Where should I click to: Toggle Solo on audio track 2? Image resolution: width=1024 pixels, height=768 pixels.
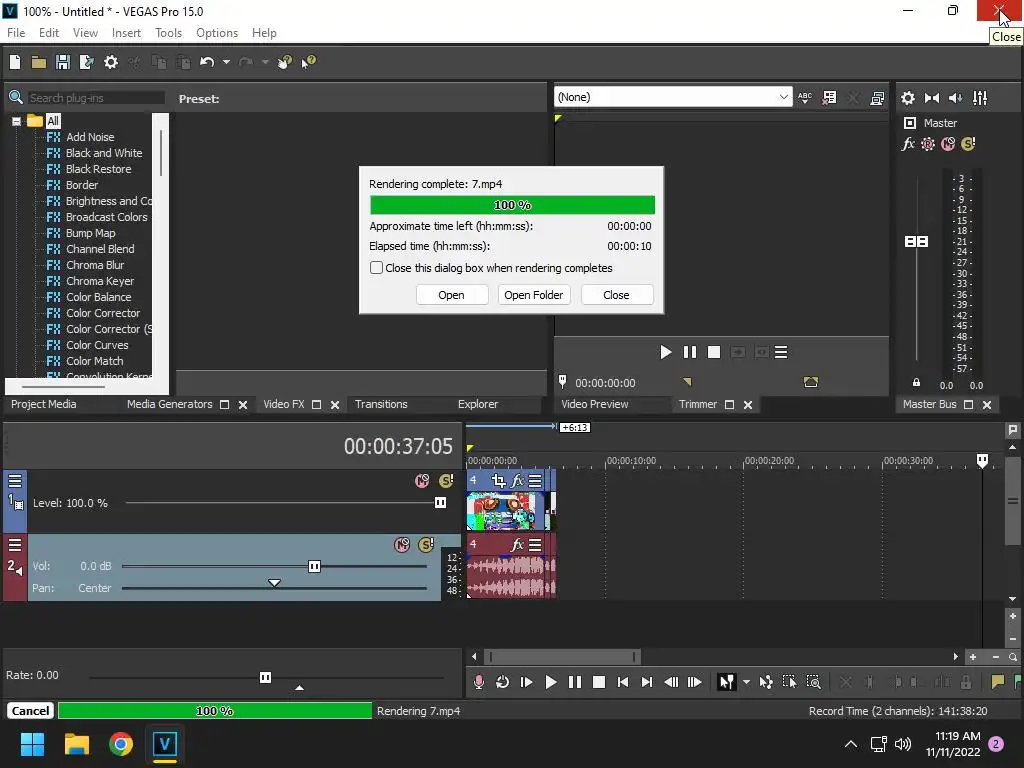426,545
